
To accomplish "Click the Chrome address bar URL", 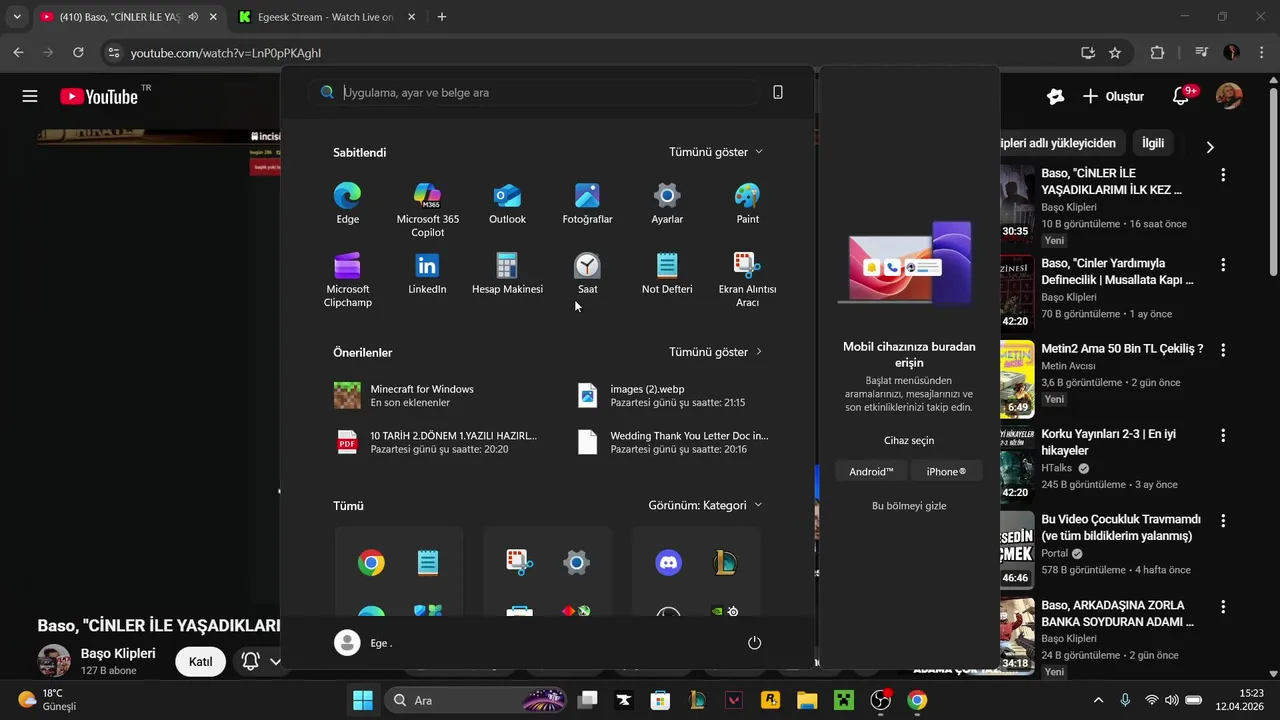I will 226,53.
